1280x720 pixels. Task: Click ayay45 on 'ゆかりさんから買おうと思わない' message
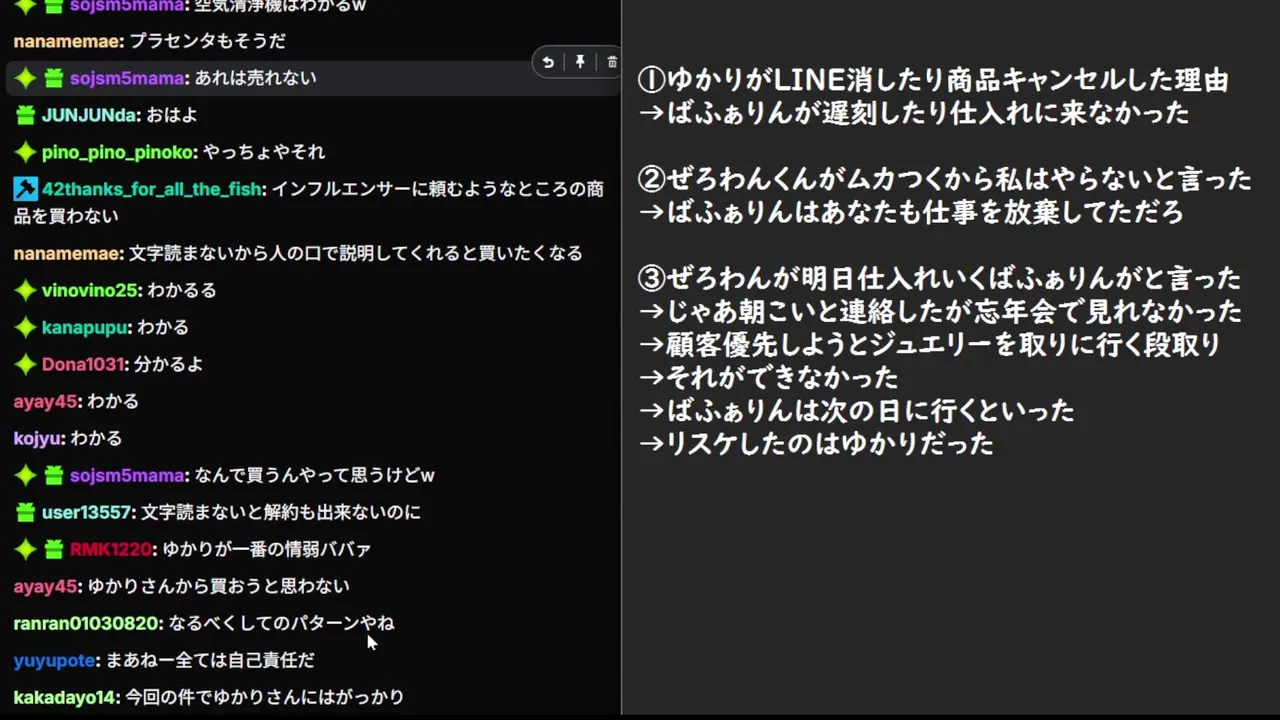click(45, 586)
